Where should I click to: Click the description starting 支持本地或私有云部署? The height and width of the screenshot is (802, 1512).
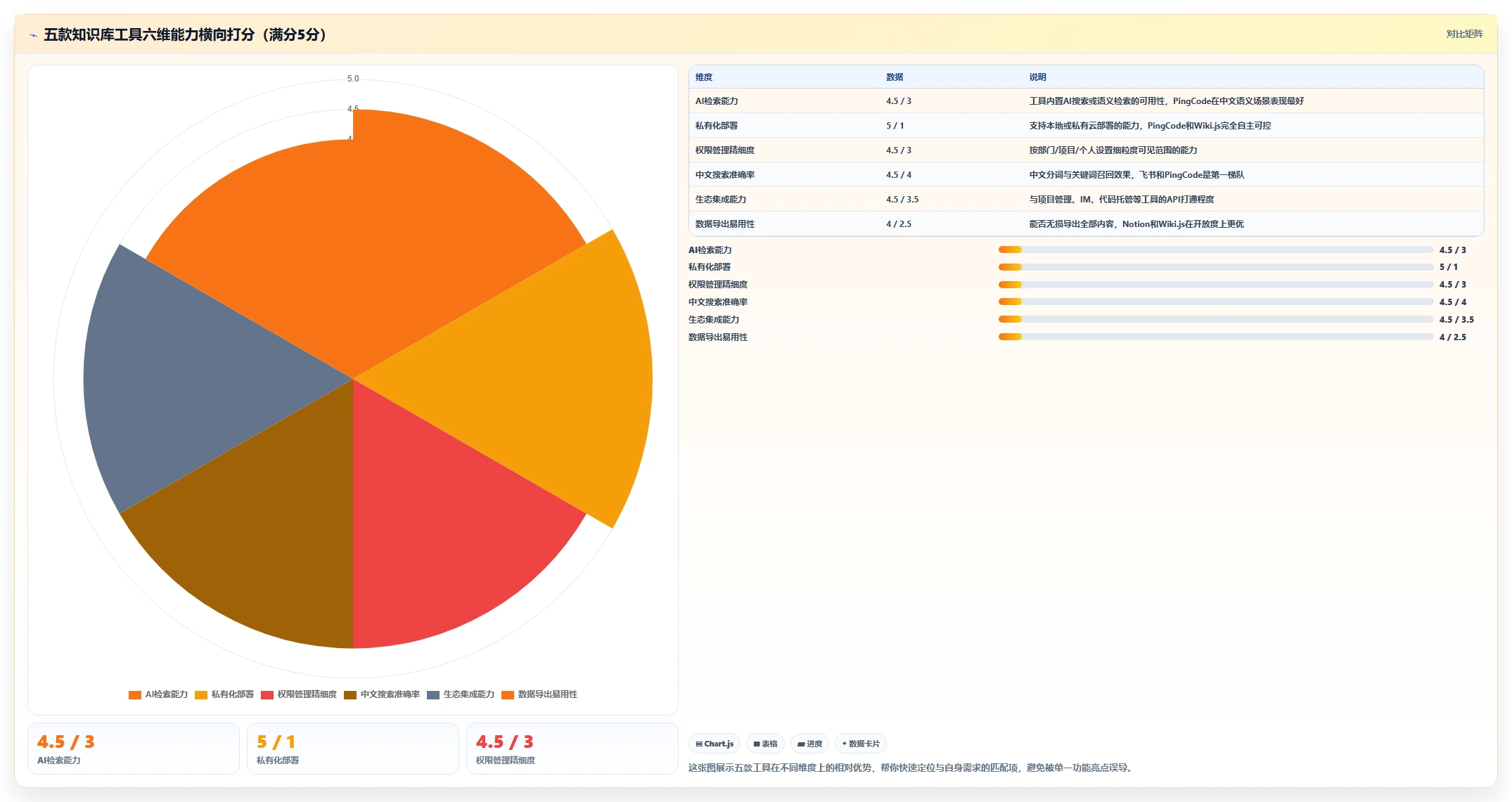click(1150, 126)
